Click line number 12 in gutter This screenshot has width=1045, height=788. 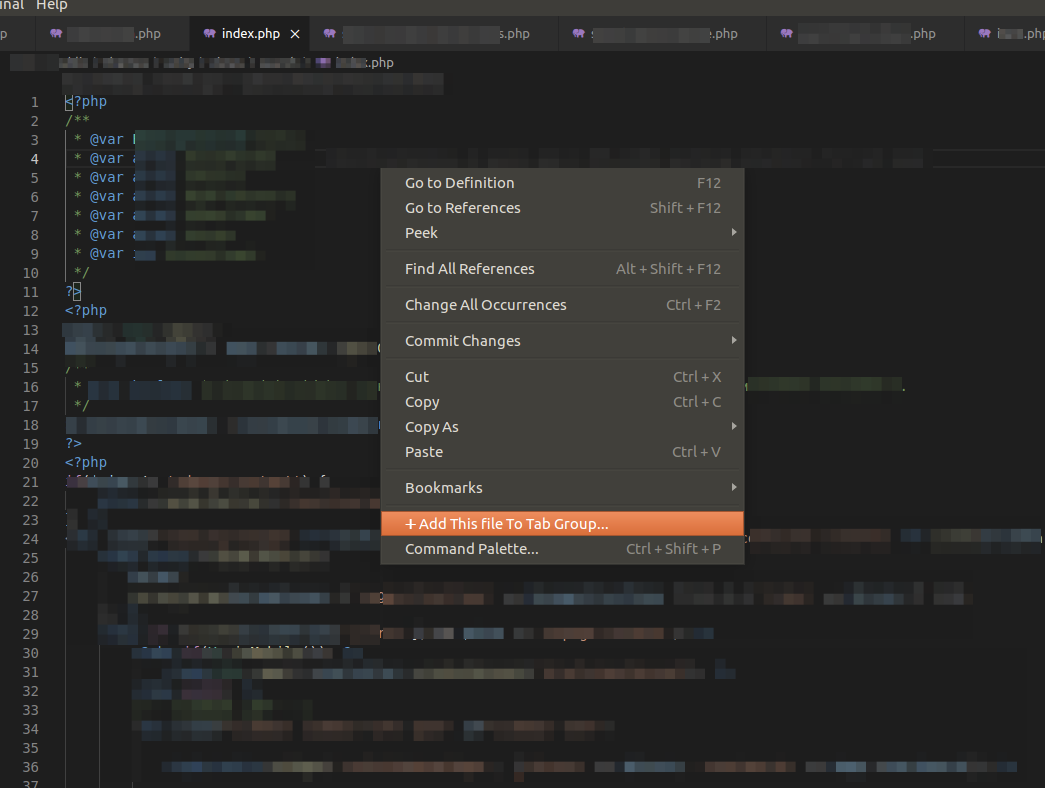pyautogui.click(x=31, y=311)
